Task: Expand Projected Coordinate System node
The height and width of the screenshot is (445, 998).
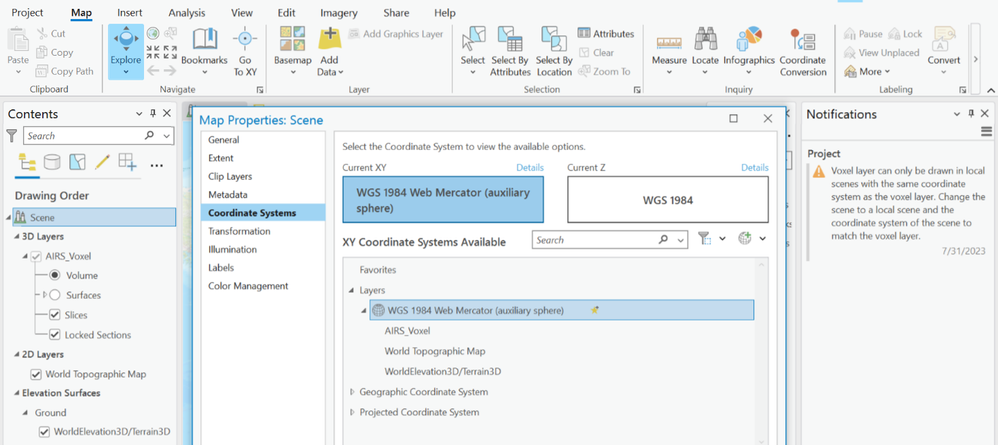Action: (x=351, y=413)
